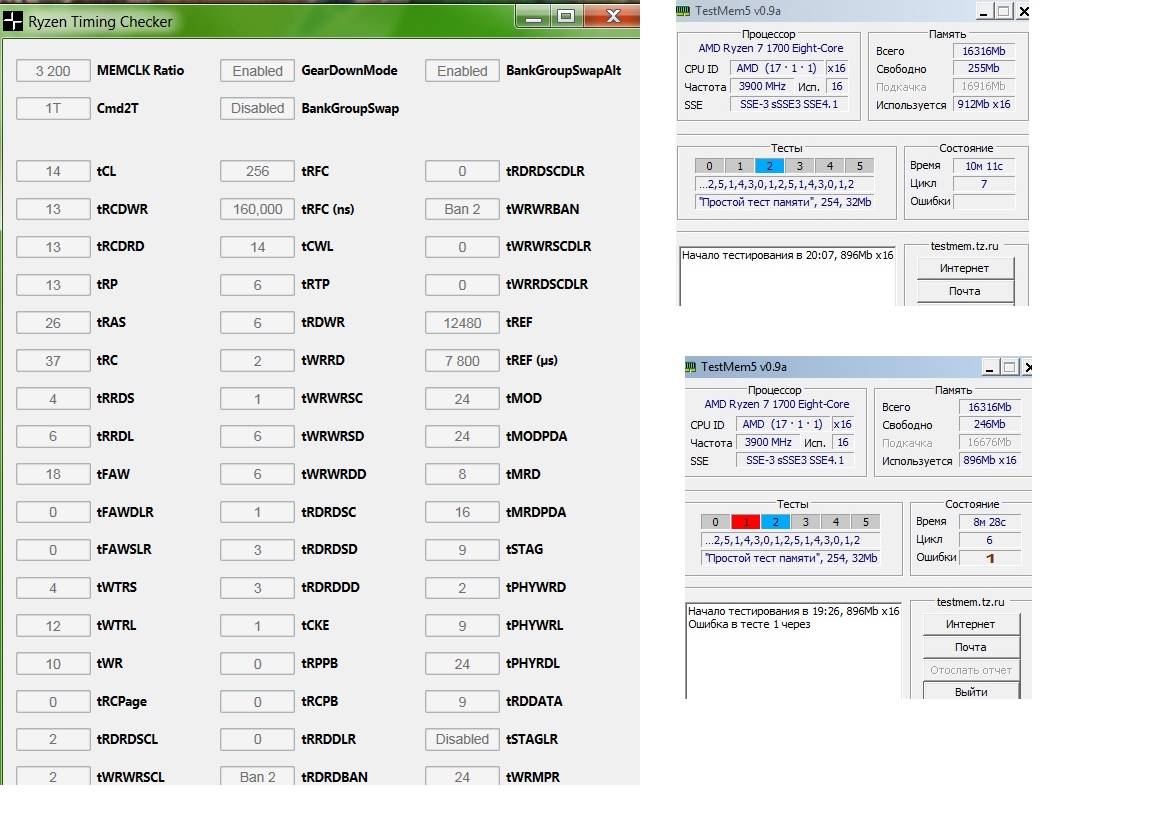Minimize the Ryzen Timing Checker window
Viewport: 1175px width, 817px height.
(534, 16)
